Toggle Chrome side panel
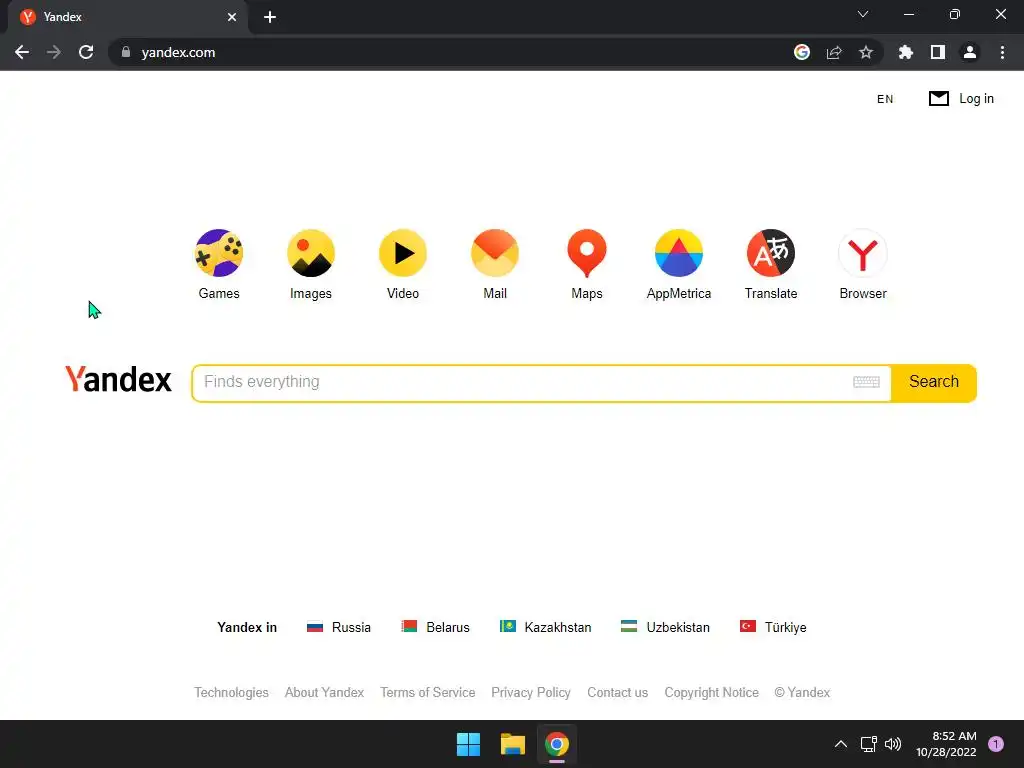 (938, 52)
